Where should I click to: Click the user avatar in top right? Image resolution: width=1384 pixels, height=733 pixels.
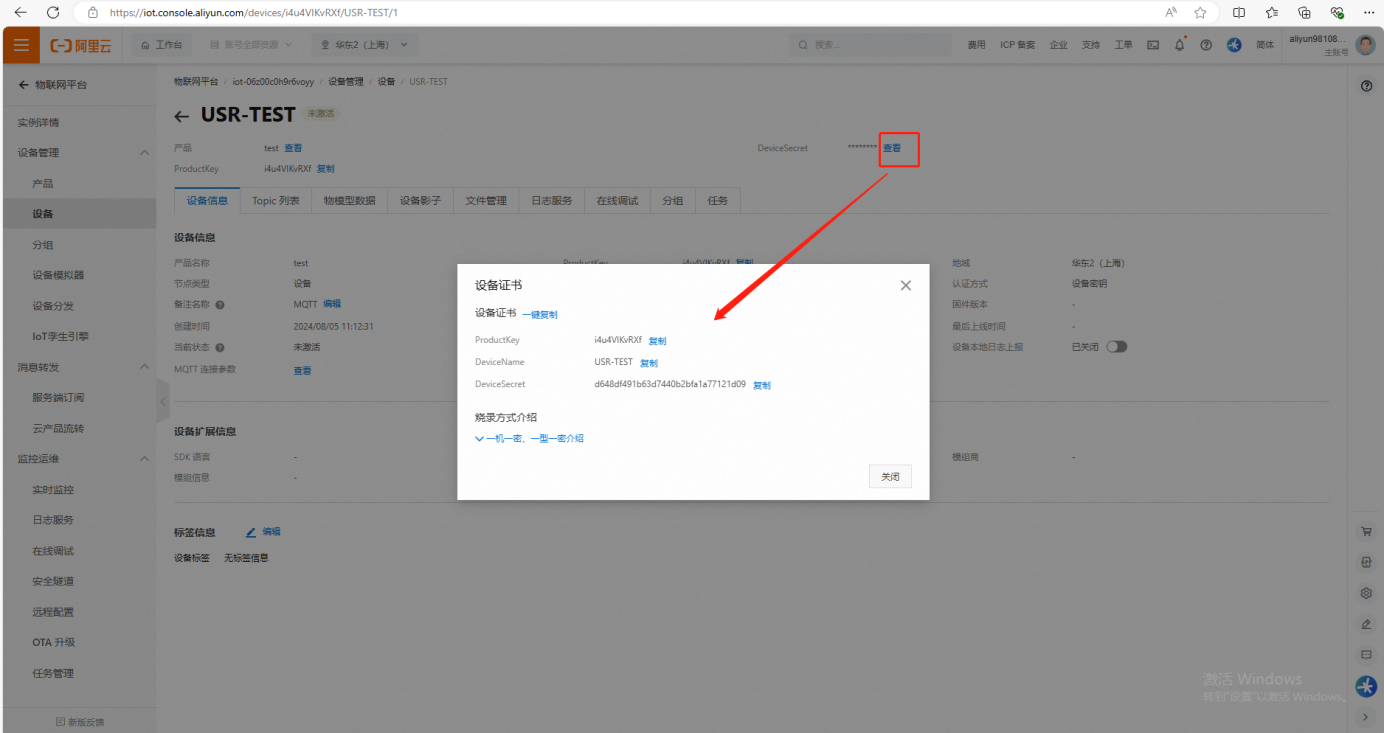[x=1365, y=45]
